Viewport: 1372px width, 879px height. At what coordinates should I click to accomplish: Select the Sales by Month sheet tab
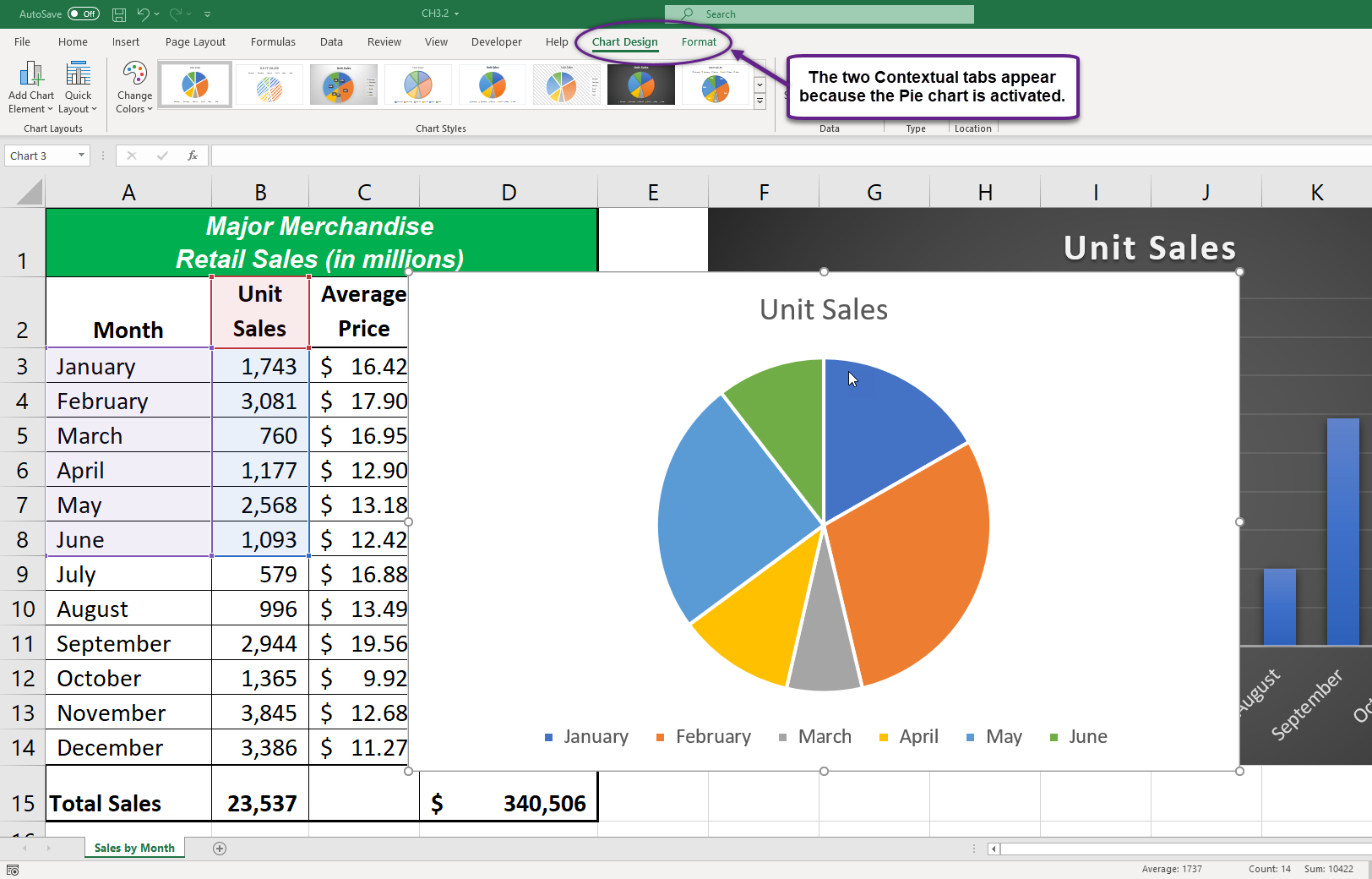click(x=134, y=849)
